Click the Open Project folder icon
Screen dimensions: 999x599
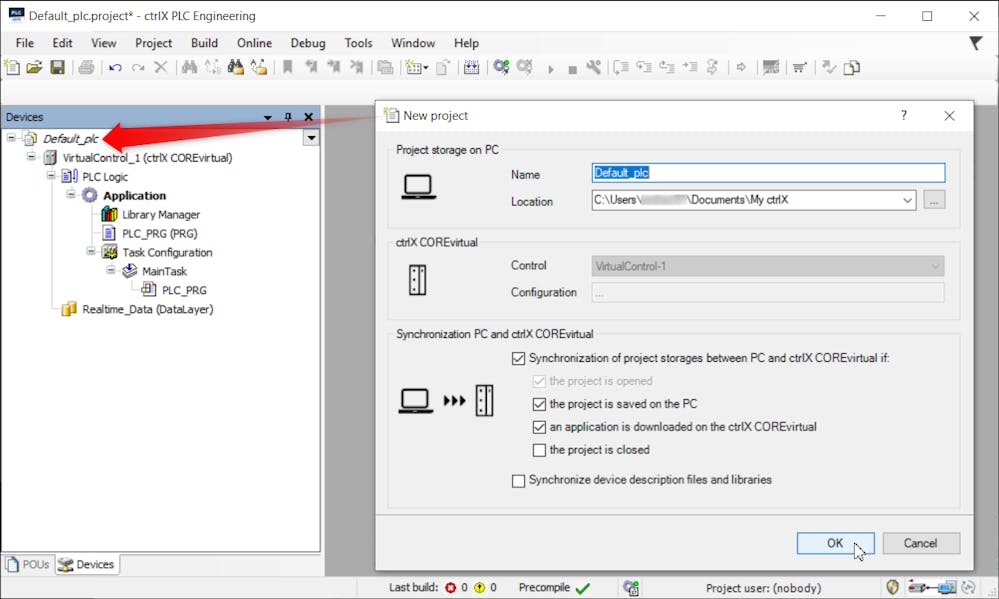(34, 67)
